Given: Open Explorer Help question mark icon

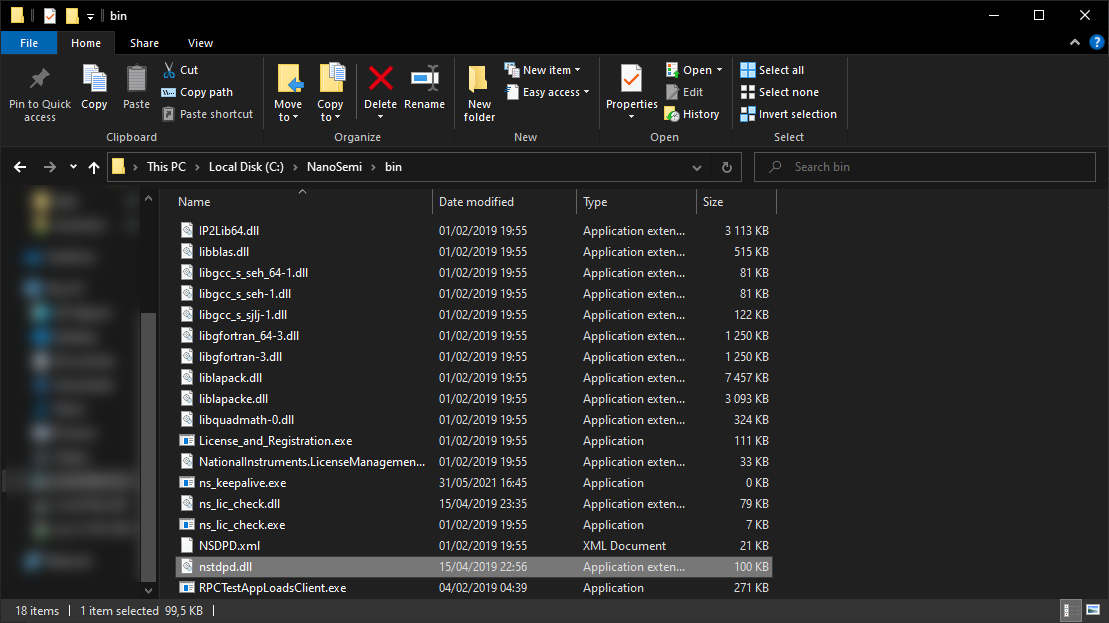Looking at the screenshot, I should click(x=1096, y=42).
